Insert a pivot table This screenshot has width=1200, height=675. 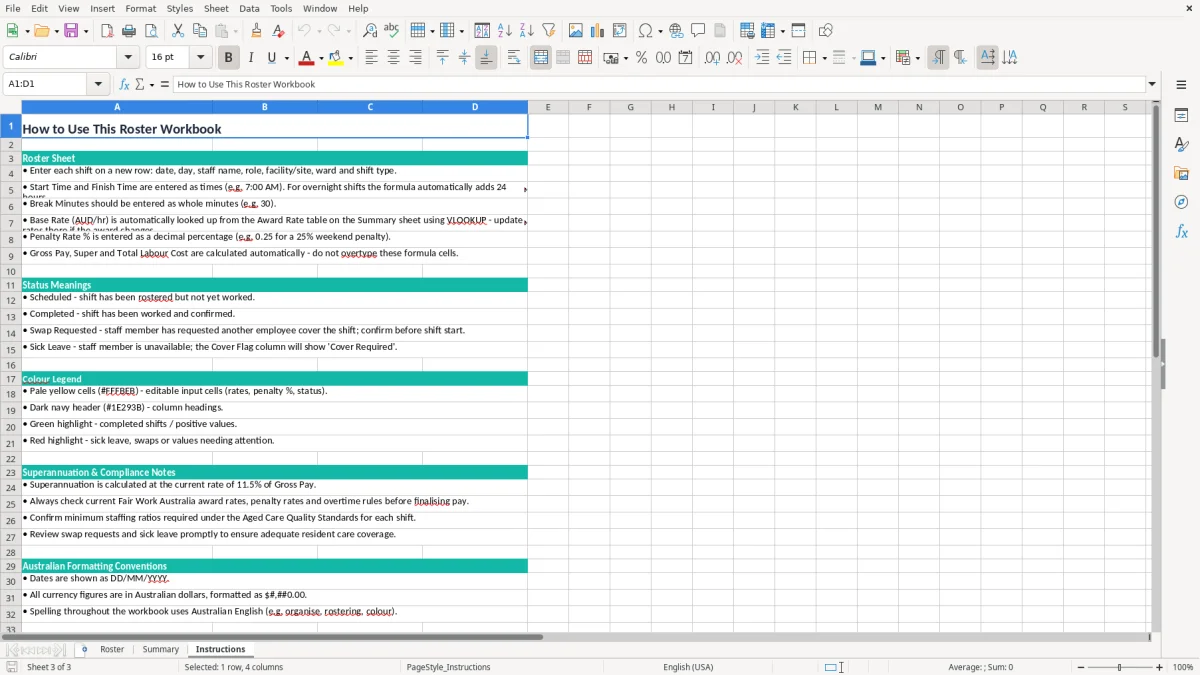(620, 31)
